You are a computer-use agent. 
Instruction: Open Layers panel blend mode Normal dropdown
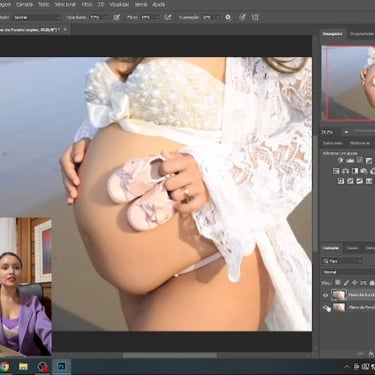click(348, 272)
